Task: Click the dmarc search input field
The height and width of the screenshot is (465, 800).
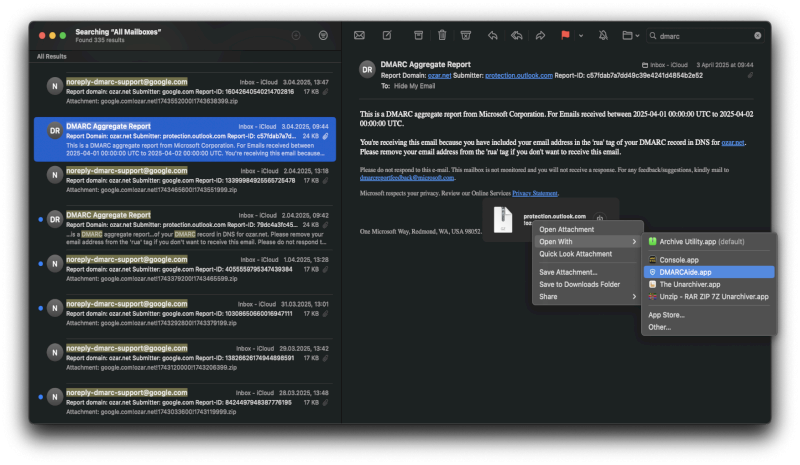Action: [x=700, y=35]
